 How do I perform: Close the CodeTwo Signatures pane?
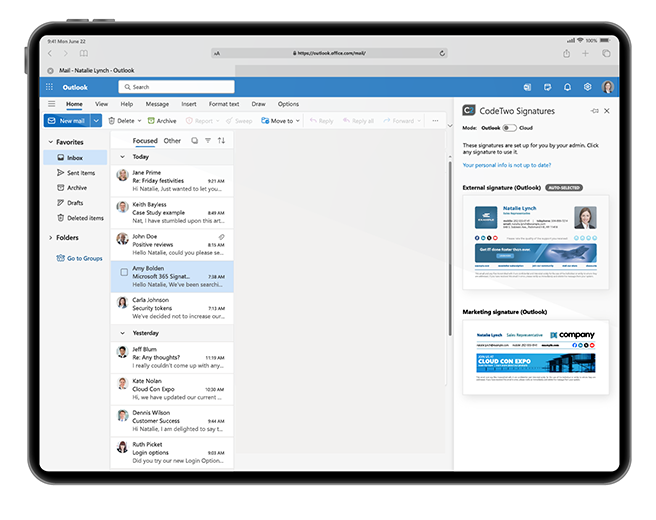click(607, 111)
